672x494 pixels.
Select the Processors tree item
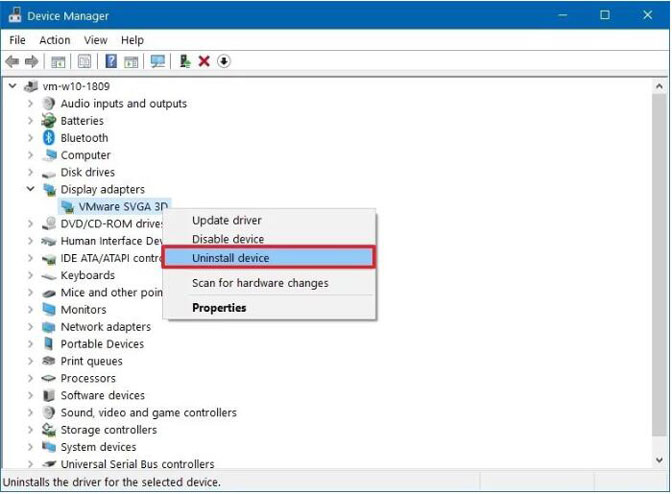(x=88, y=378)
